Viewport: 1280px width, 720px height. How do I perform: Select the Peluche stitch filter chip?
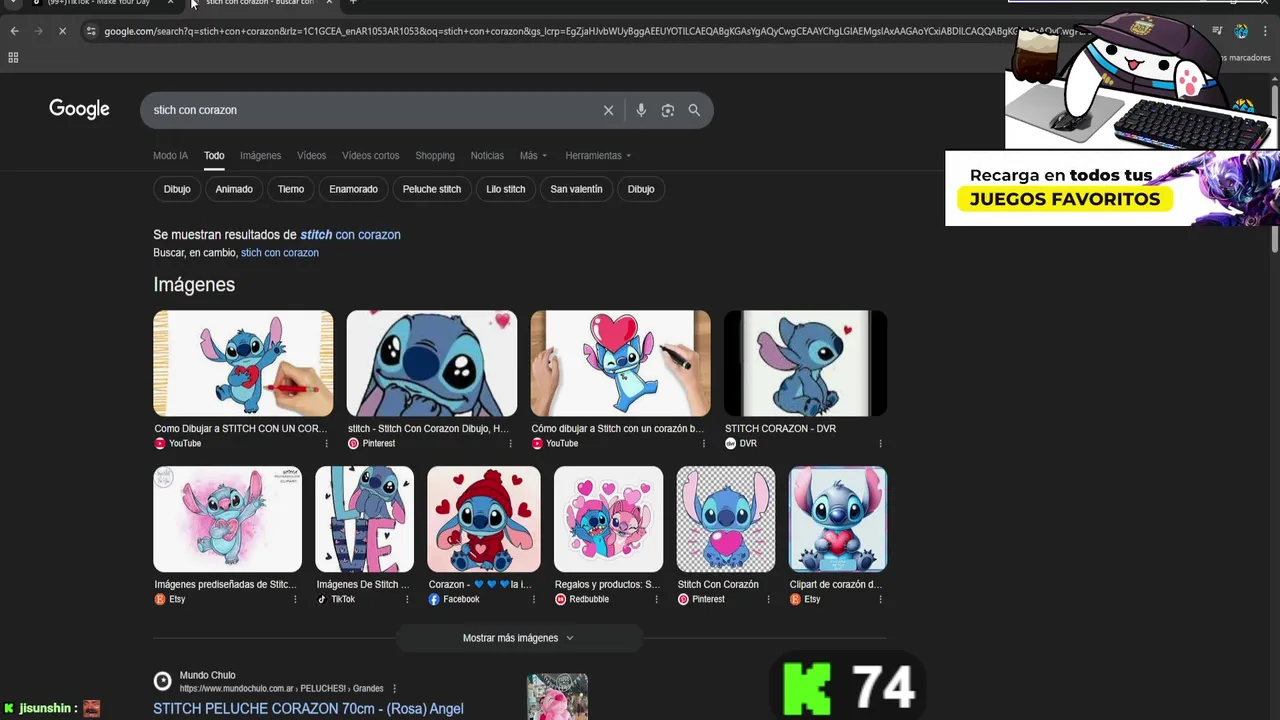(432, 189)
